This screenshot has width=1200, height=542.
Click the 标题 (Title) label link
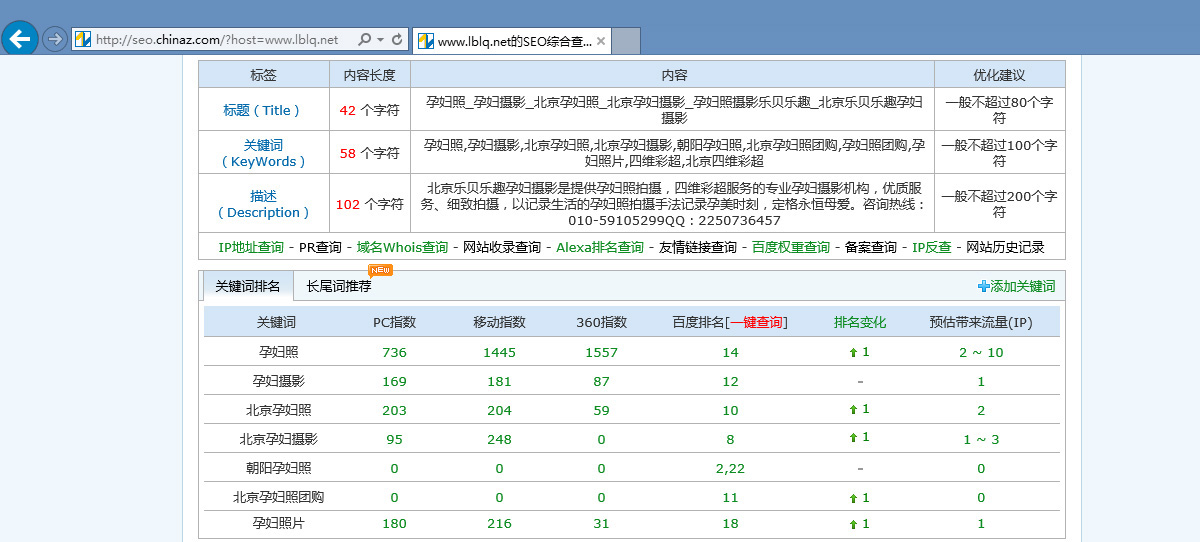(263, 110)
